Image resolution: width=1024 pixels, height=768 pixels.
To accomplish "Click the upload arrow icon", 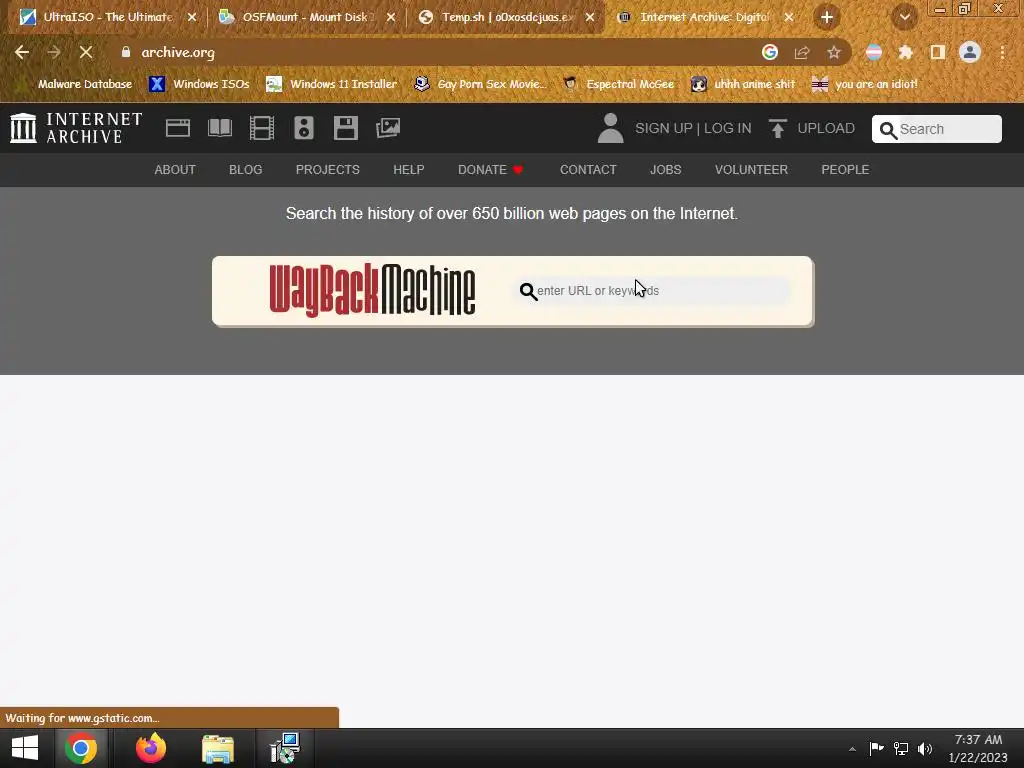I will (x=777, y=128).
